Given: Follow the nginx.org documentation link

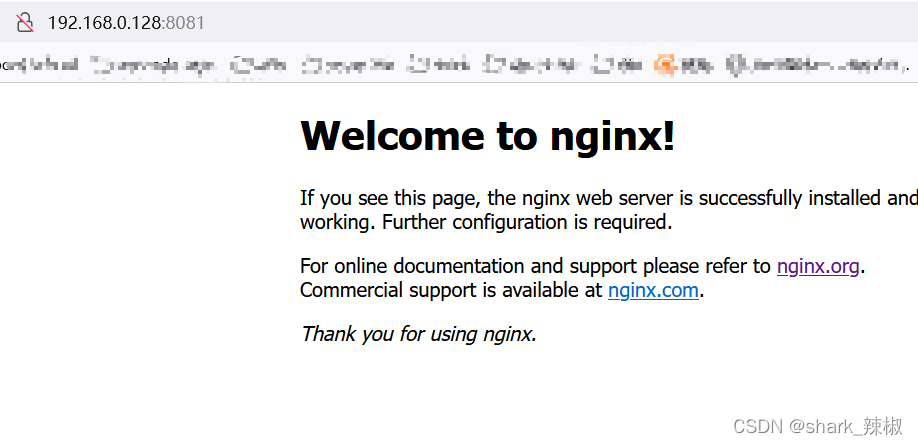Looking at the screenshot, I should click(x=817, y=266).
